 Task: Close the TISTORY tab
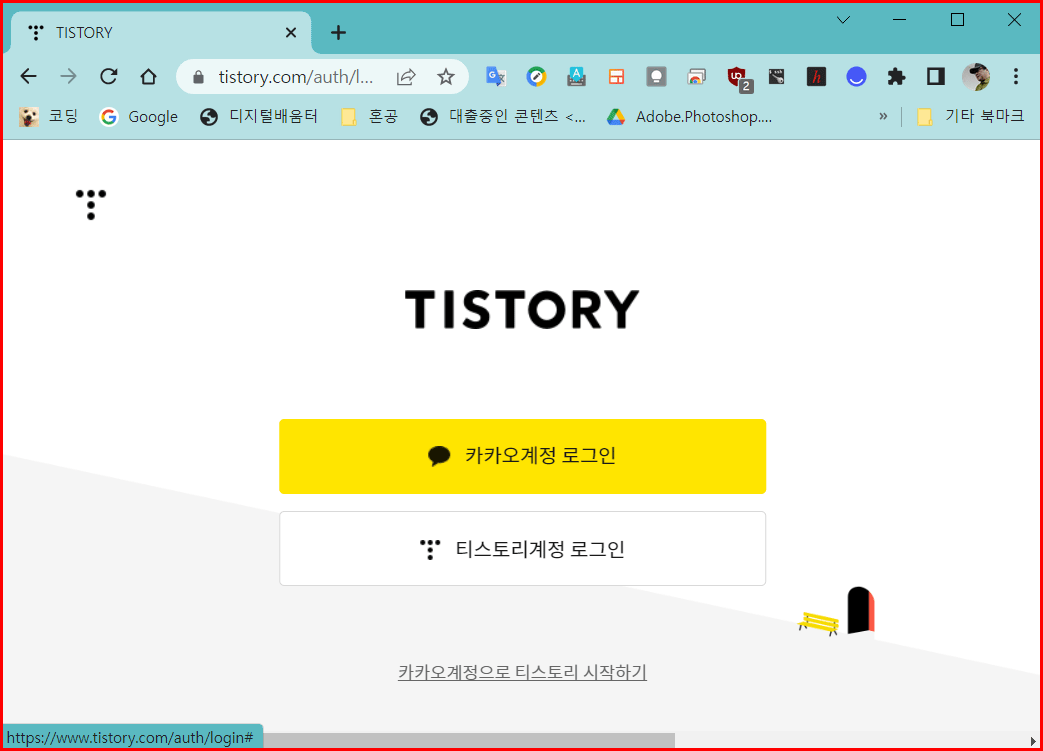pyautogui.click(x=291, y=33)
